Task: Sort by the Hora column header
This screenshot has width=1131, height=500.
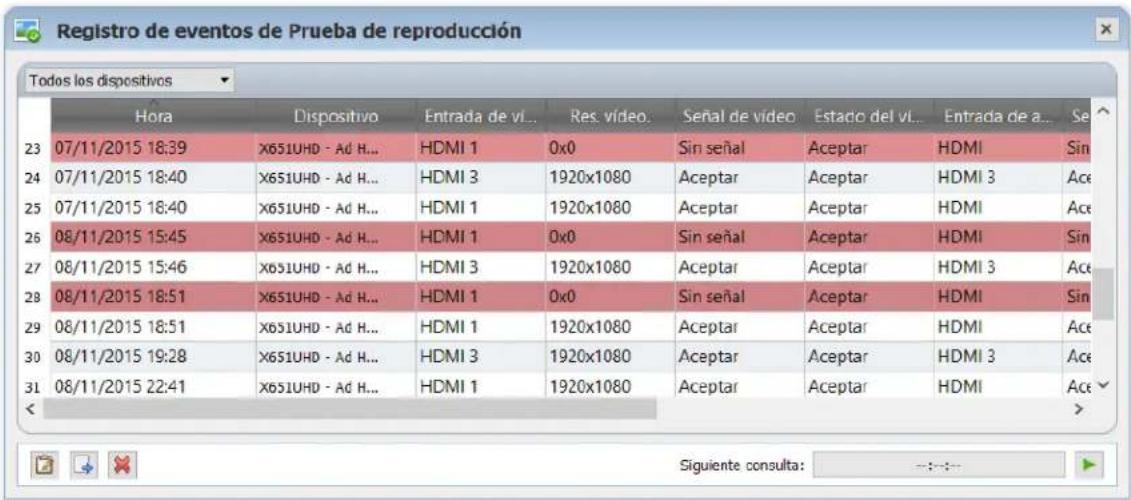Action: (152, 115)
